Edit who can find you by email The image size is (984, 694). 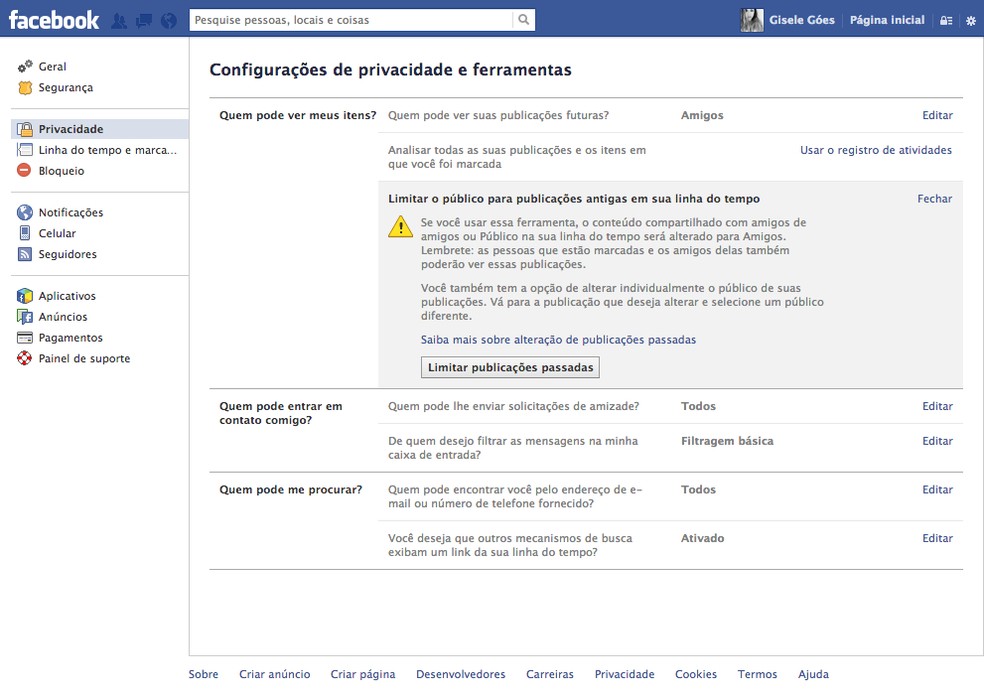click(x=937, y=489)
